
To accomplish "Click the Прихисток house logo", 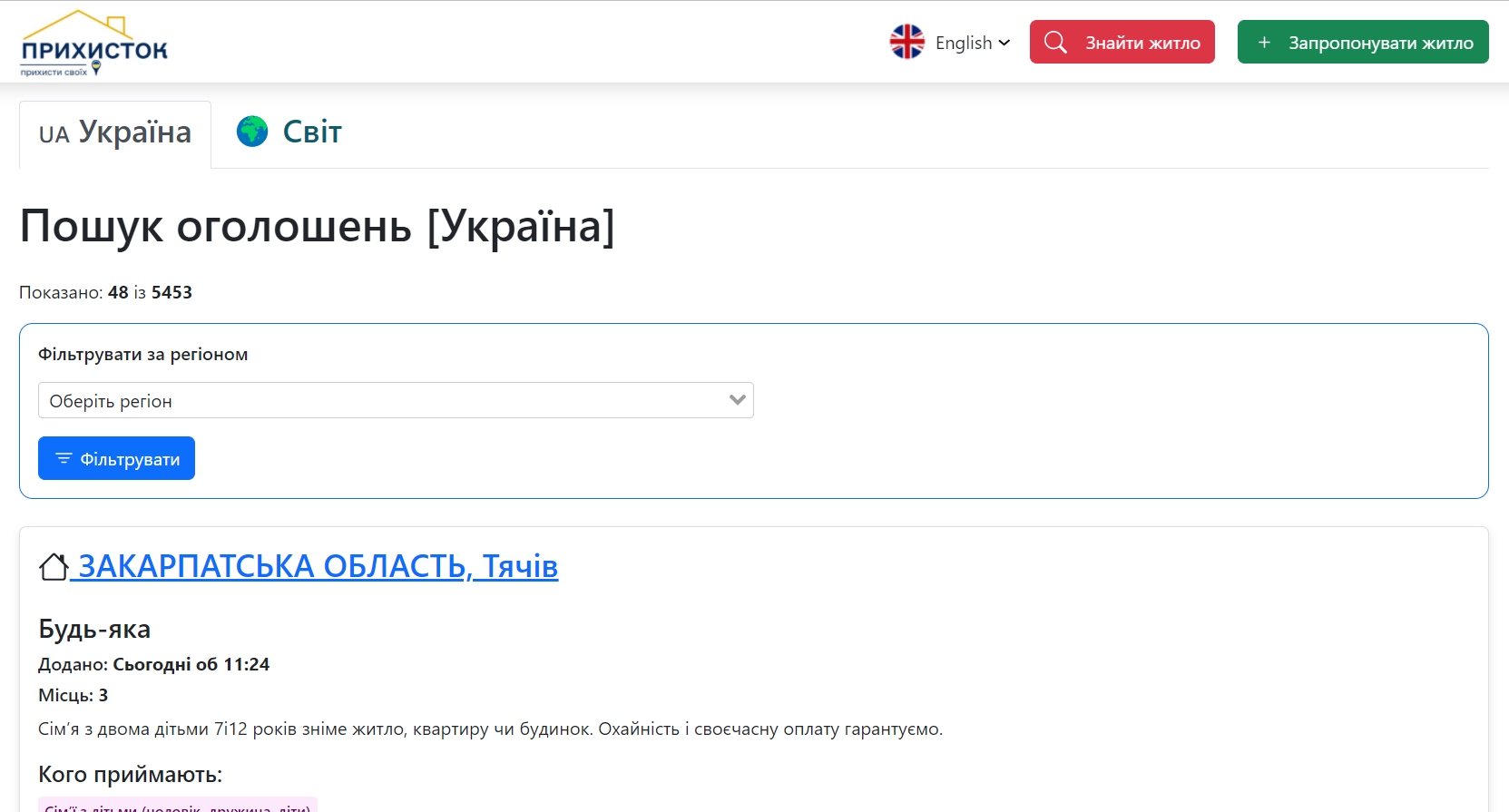I will point(94,43).
